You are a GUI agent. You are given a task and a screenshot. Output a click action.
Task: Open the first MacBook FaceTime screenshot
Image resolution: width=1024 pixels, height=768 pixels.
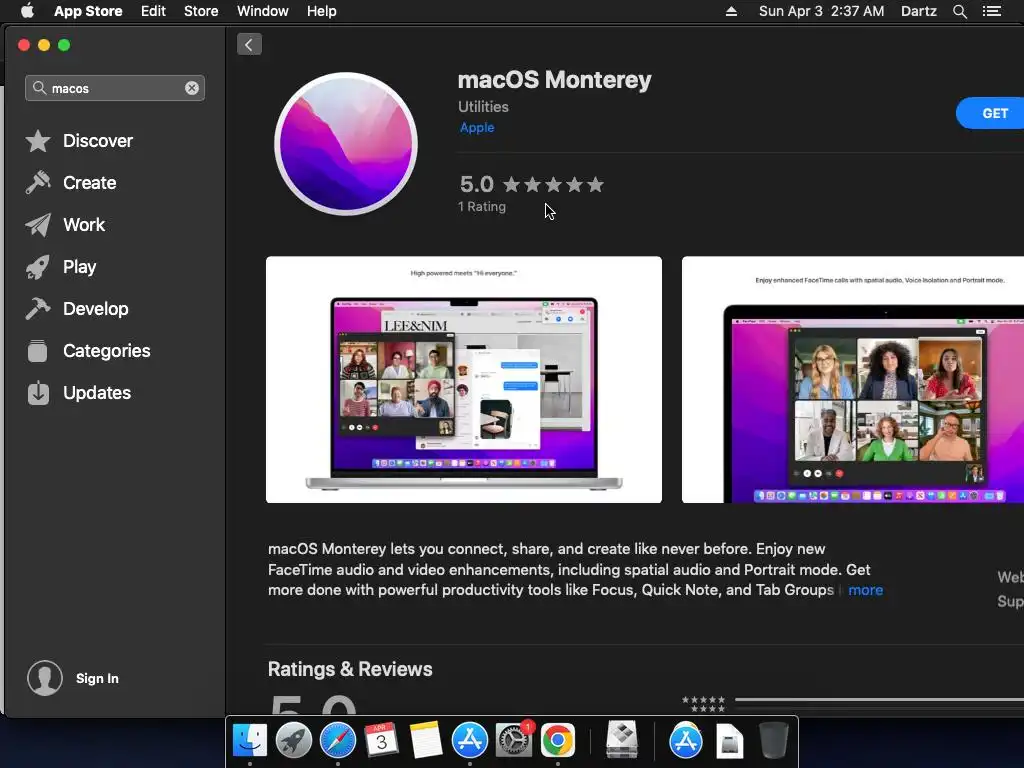coord(464,379)
